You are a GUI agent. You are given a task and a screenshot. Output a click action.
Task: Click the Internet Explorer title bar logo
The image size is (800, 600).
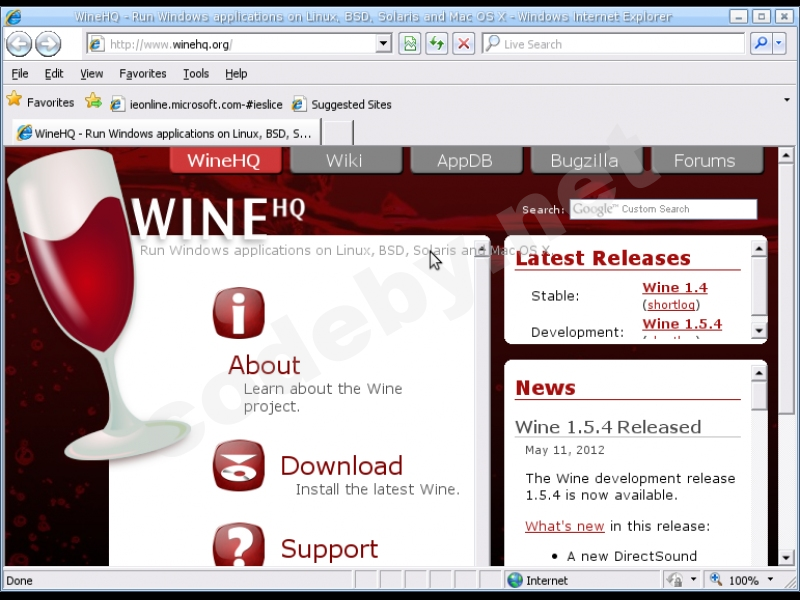click(x=13, y=17)
